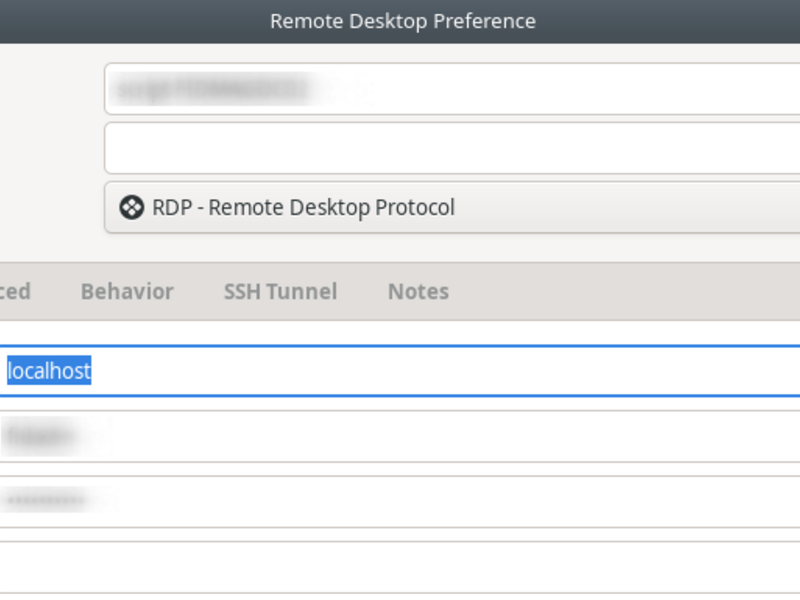Click the masked password field

400,502
